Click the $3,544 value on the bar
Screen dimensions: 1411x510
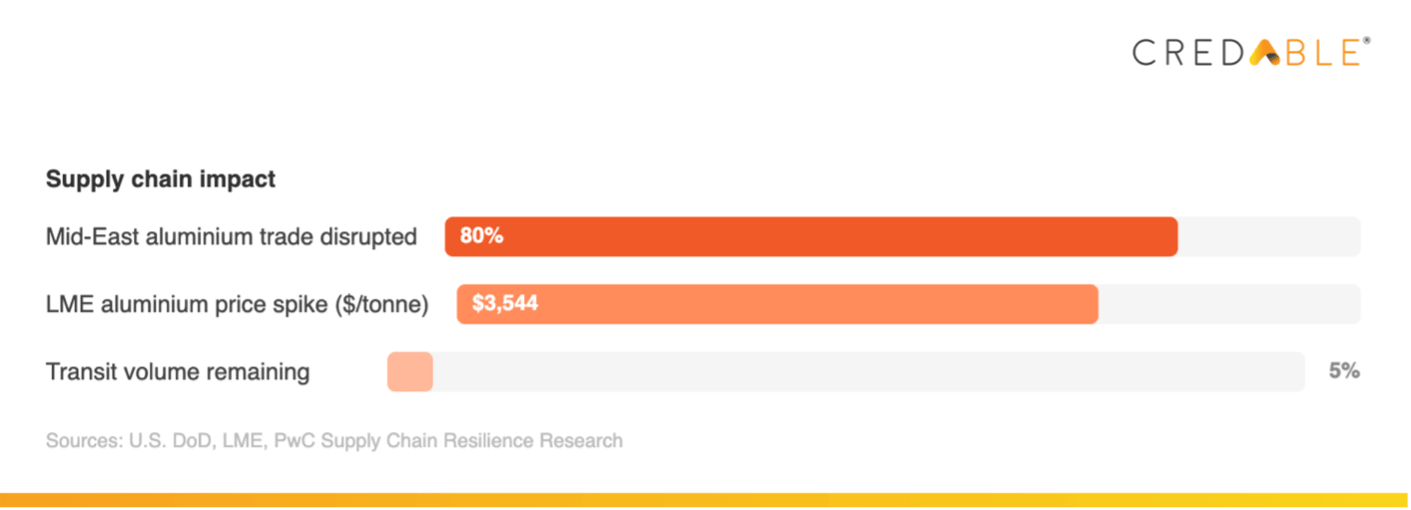pyautogui.click(x=504, y=303)
